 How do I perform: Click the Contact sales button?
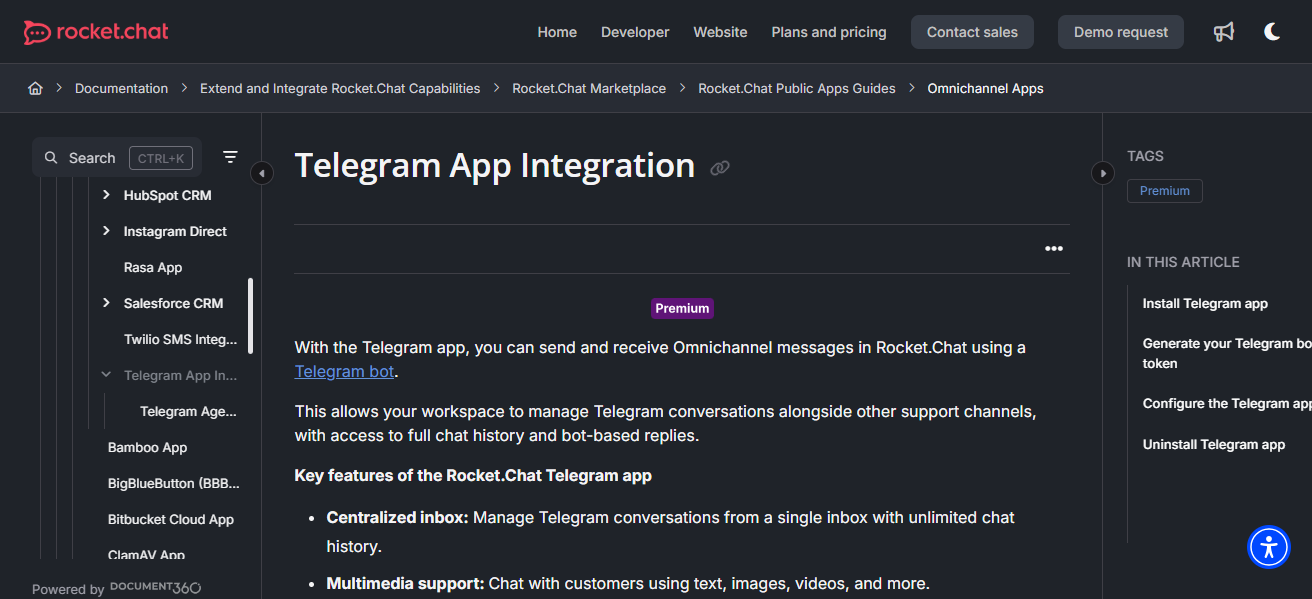coord(972,32)
